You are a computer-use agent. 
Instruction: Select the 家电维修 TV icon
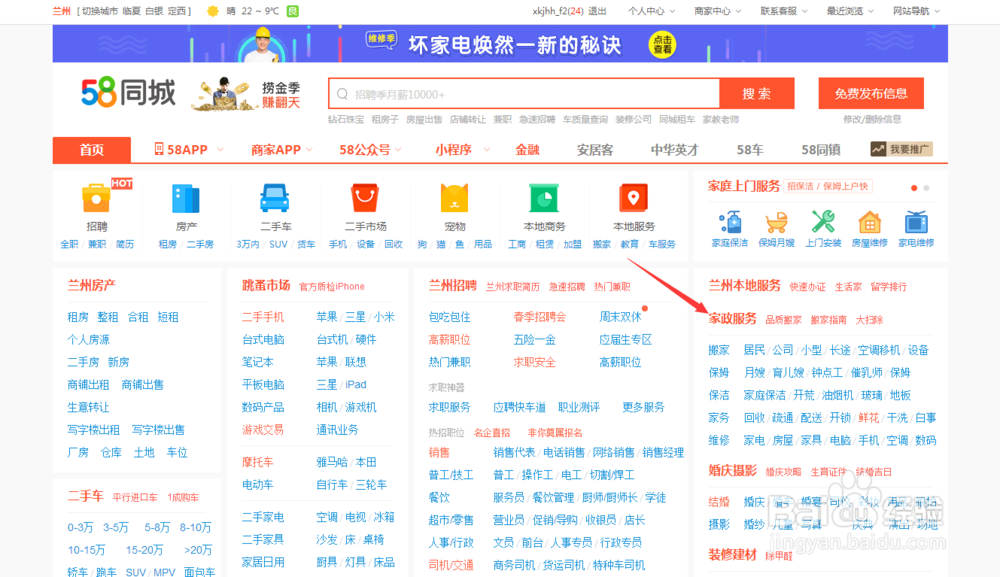[916, 222]
